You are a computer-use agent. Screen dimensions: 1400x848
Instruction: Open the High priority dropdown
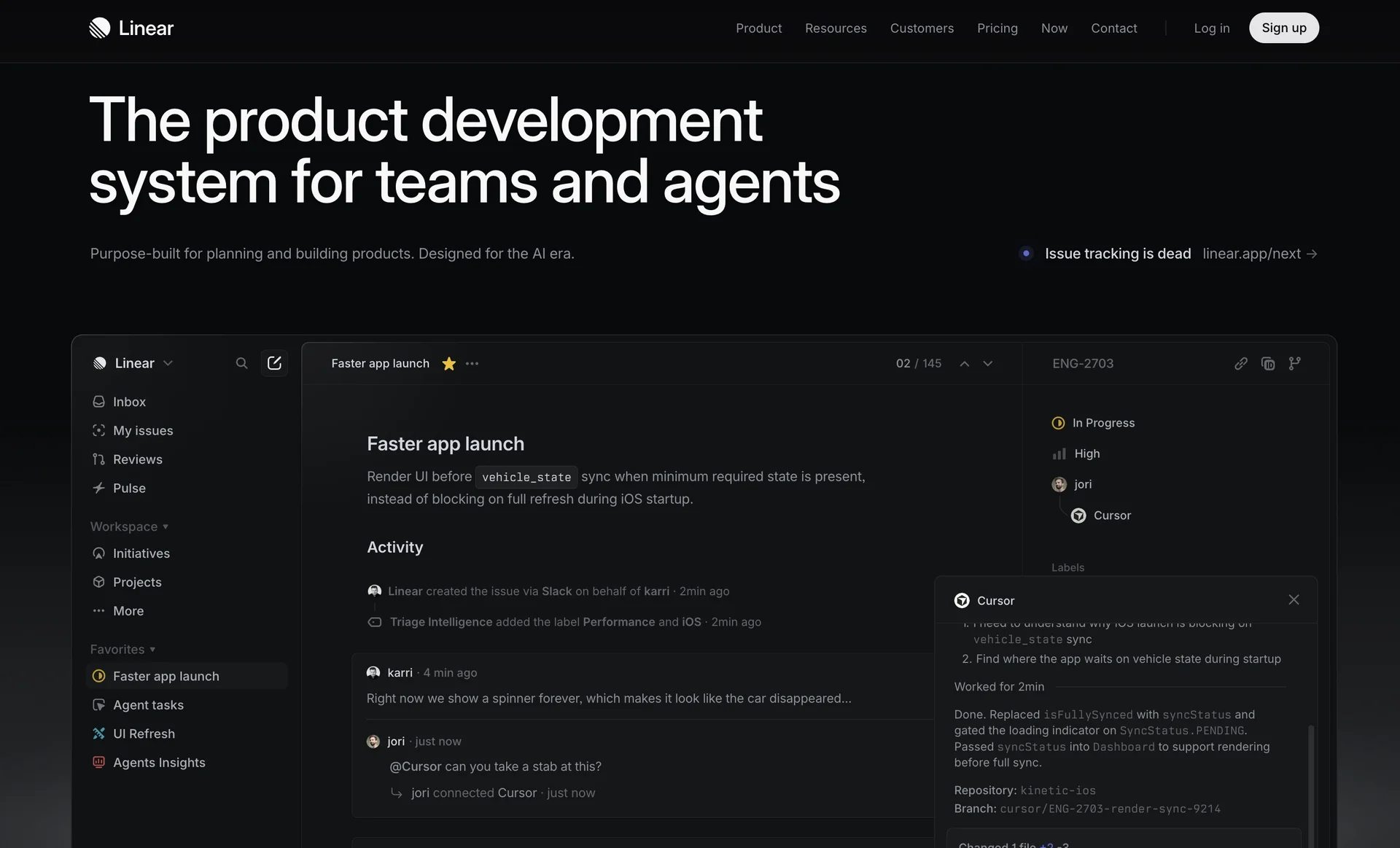pyautogui.click(x=1076, y=454)
